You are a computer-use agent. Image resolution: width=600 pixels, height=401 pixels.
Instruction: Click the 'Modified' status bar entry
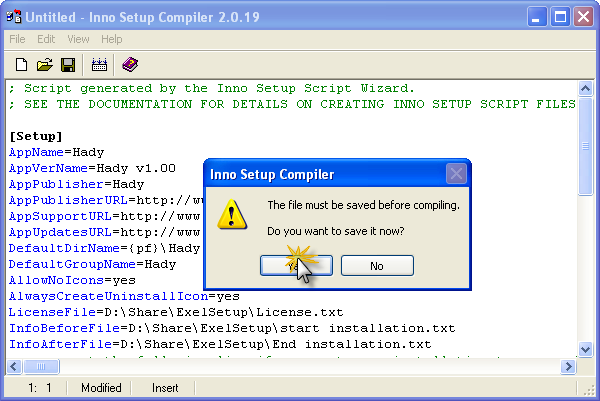point(101,388)
